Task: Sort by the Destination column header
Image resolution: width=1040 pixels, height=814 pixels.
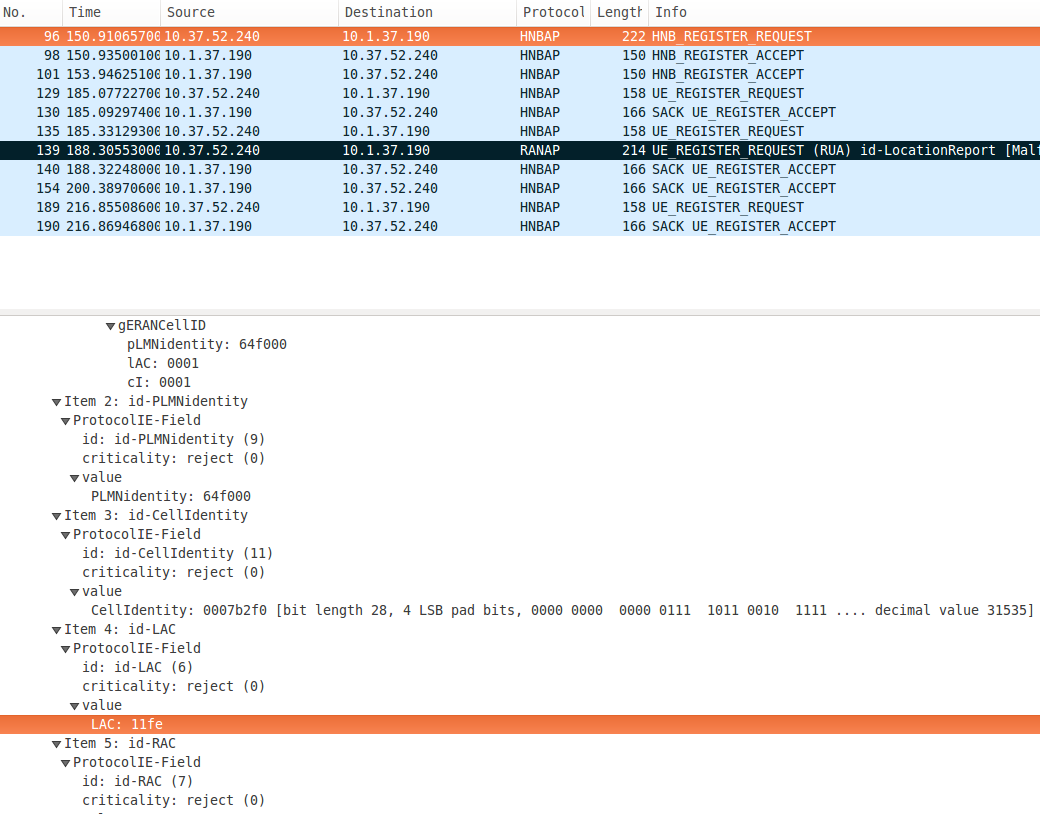Action: pyautogui.click(x=427, y=13)
